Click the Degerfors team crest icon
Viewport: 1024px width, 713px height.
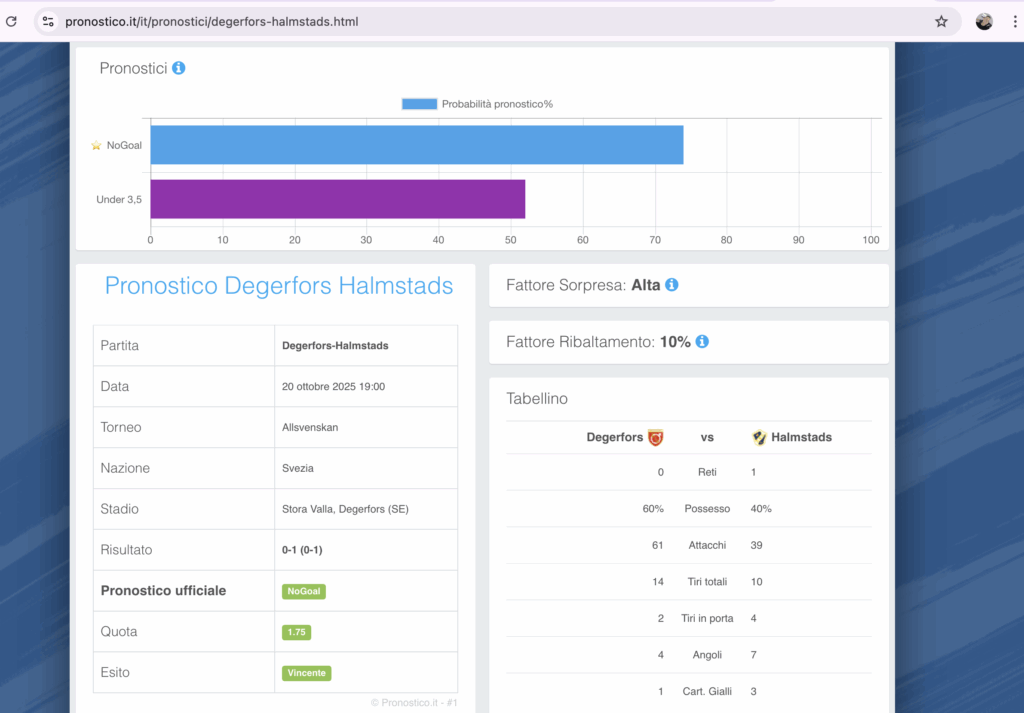pos(656,437)
